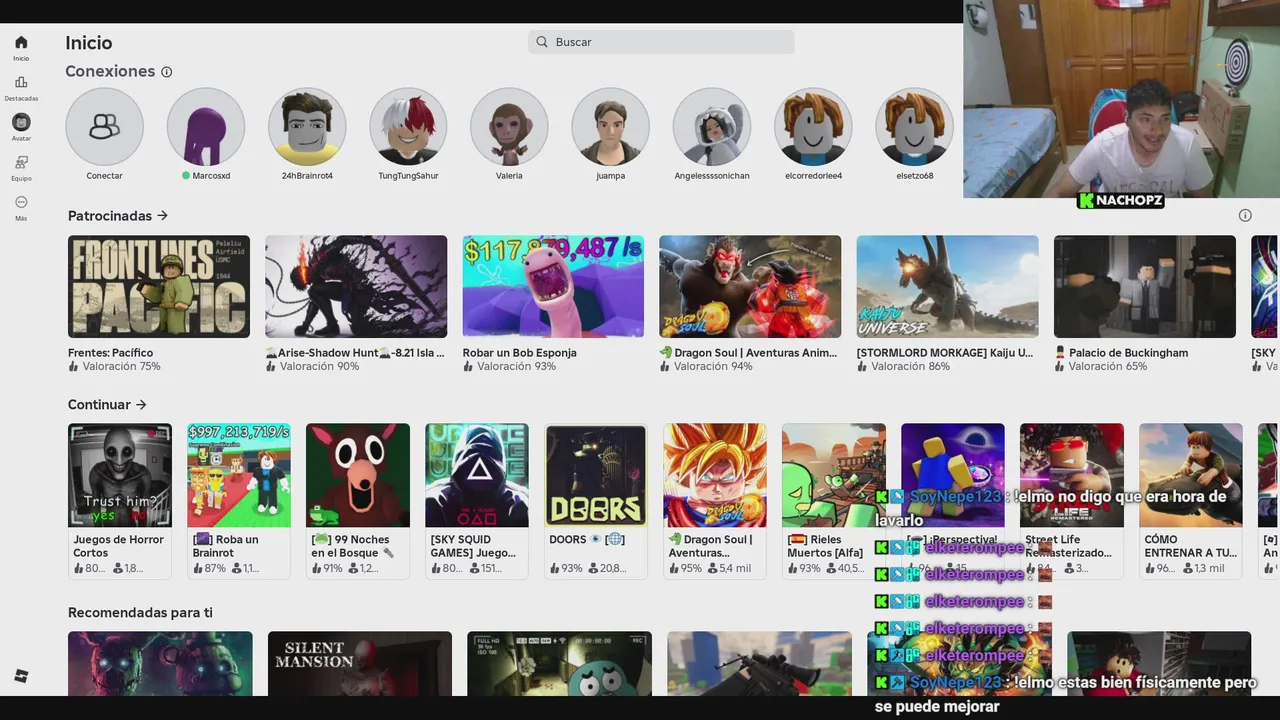Open elcorredorlee4's avatar profile
The width and height of the screenshot is (1280, 720).
[813, 127]
